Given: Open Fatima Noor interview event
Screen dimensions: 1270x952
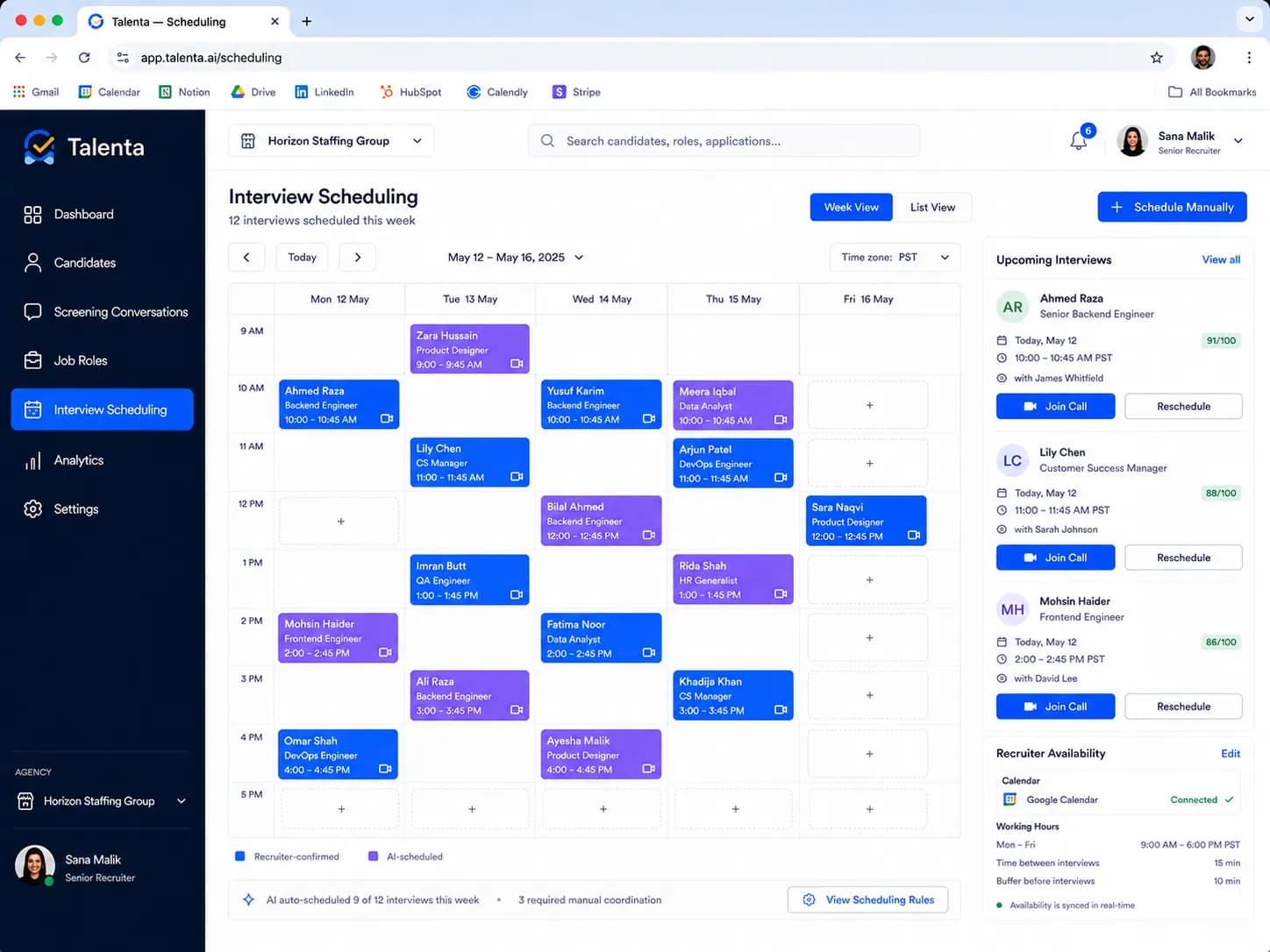Looking at the screenshot, I should pyautogui.click(x=602, y=638).
